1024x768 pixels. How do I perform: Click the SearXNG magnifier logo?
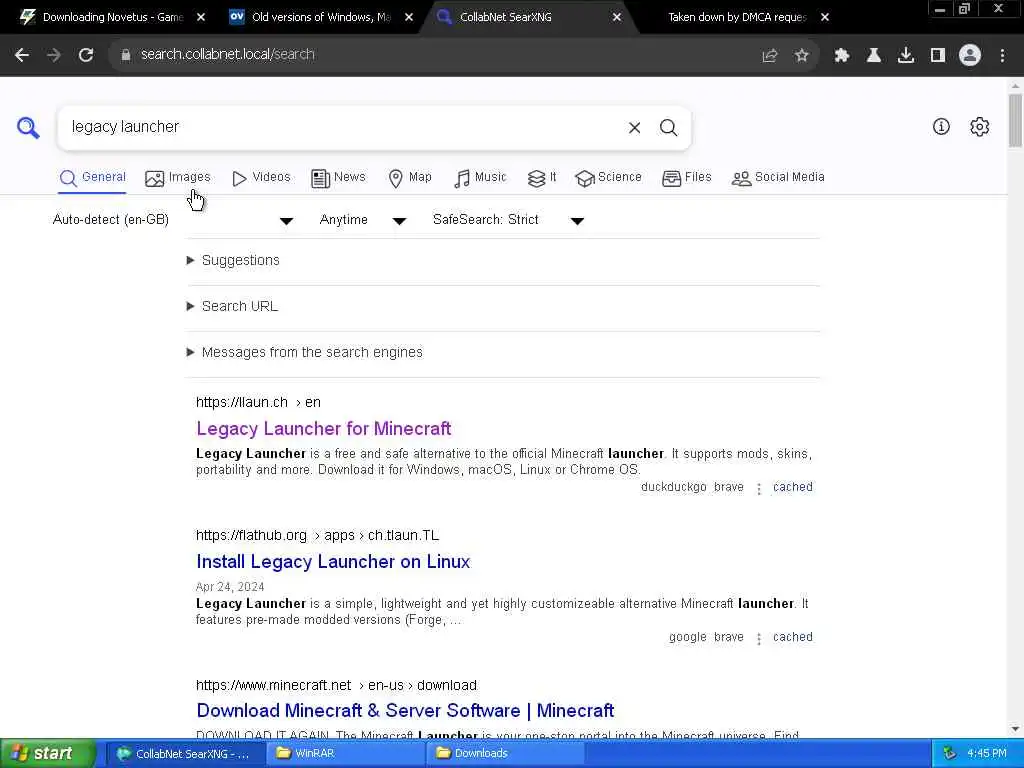[28, 127]
